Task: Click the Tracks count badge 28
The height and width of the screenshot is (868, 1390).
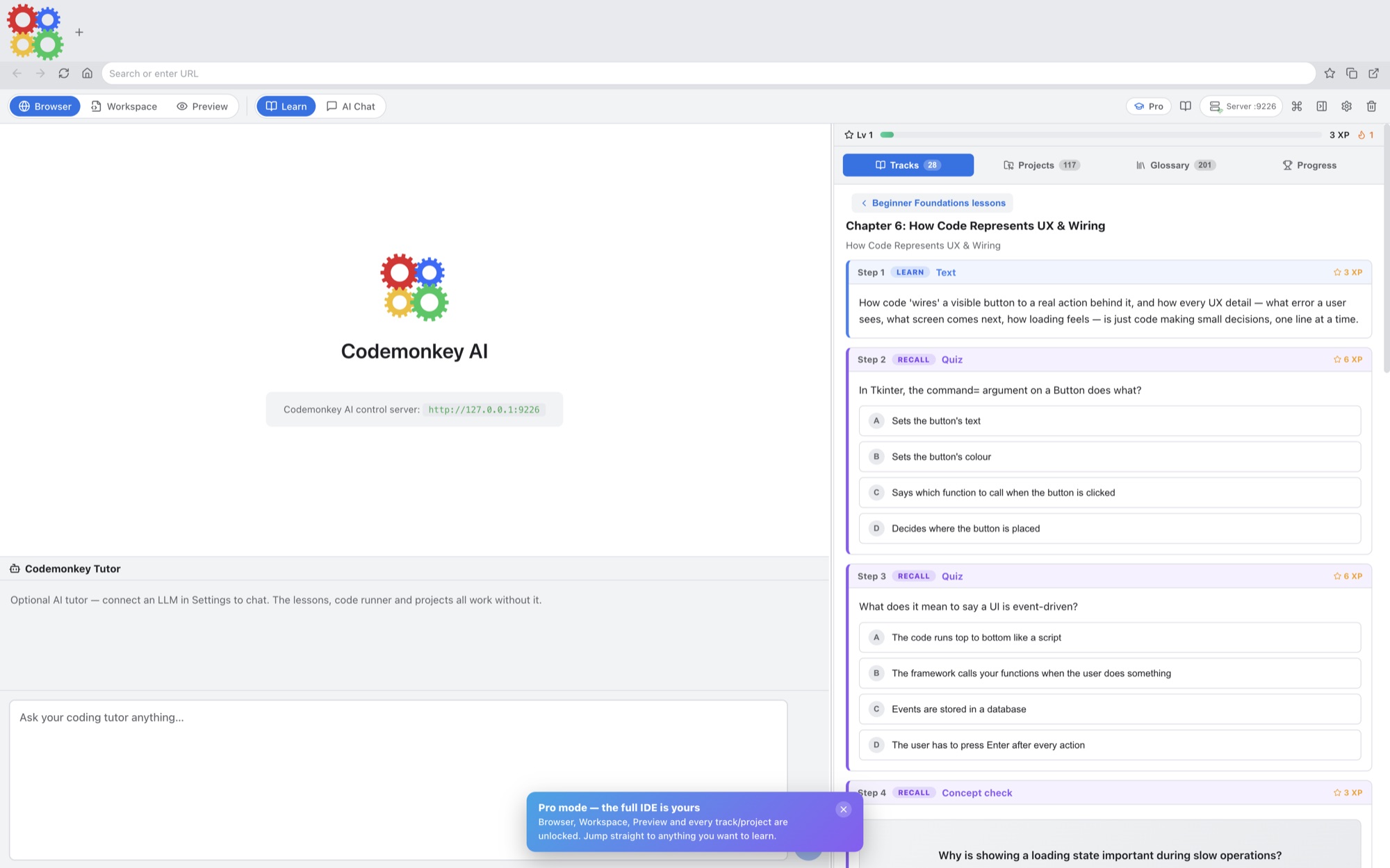Action: (x=932, y=165)
